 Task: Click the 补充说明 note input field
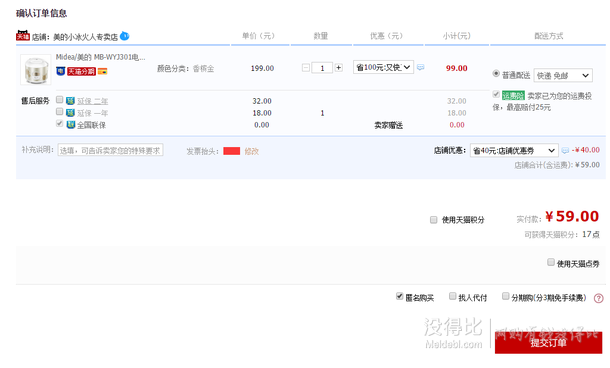coord(110,150)
